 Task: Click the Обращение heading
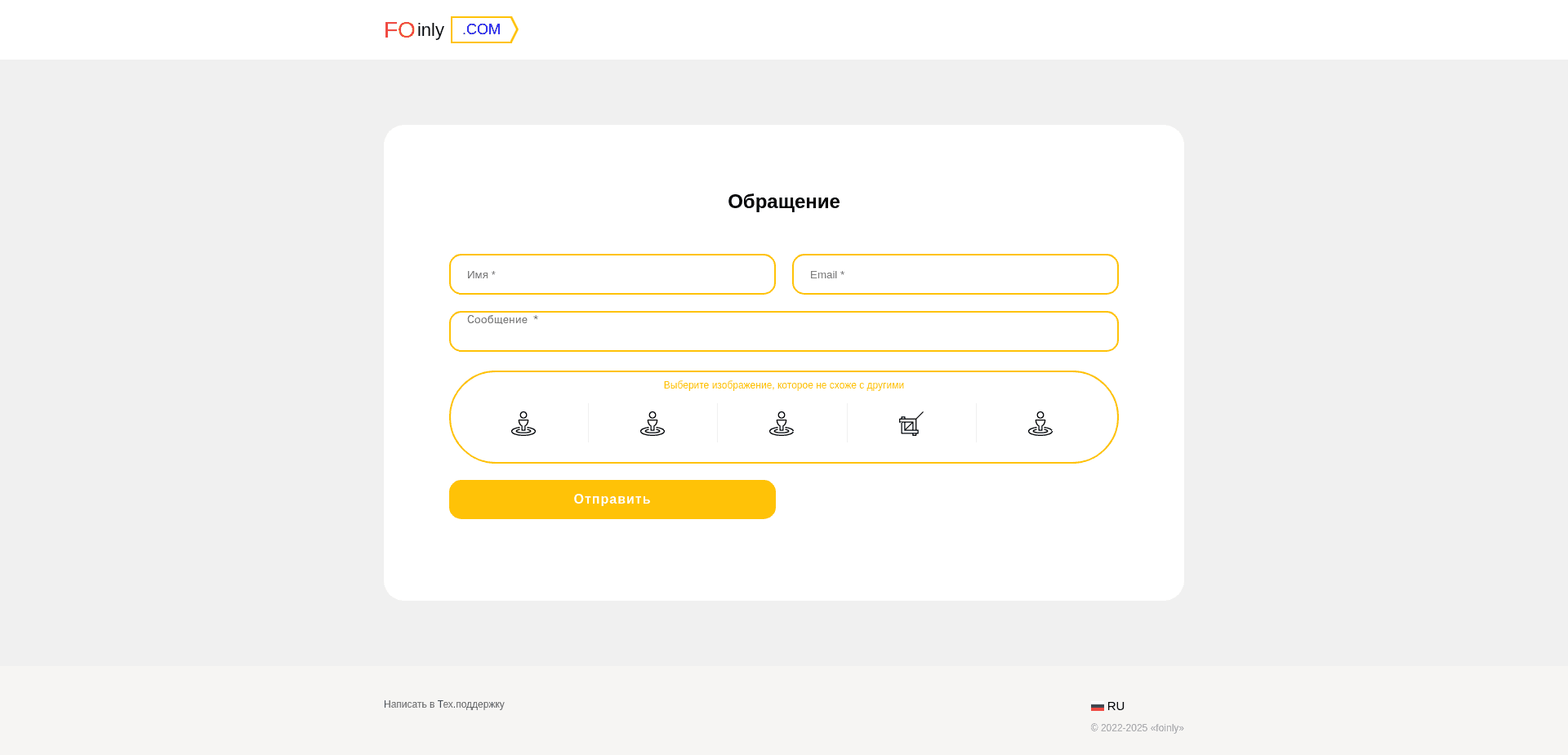[x=782, y=202]
